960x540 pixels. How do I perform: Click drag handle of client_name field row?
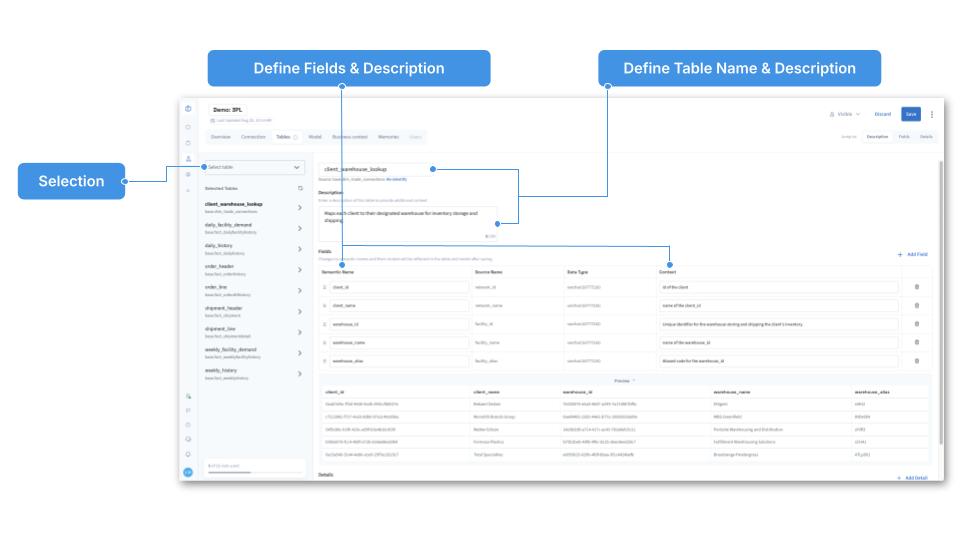click(x=324, y=305)
